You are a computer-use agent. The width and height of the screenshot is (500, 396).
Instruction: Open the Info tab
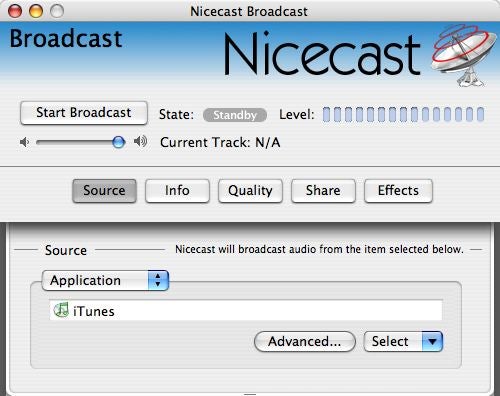177,191
